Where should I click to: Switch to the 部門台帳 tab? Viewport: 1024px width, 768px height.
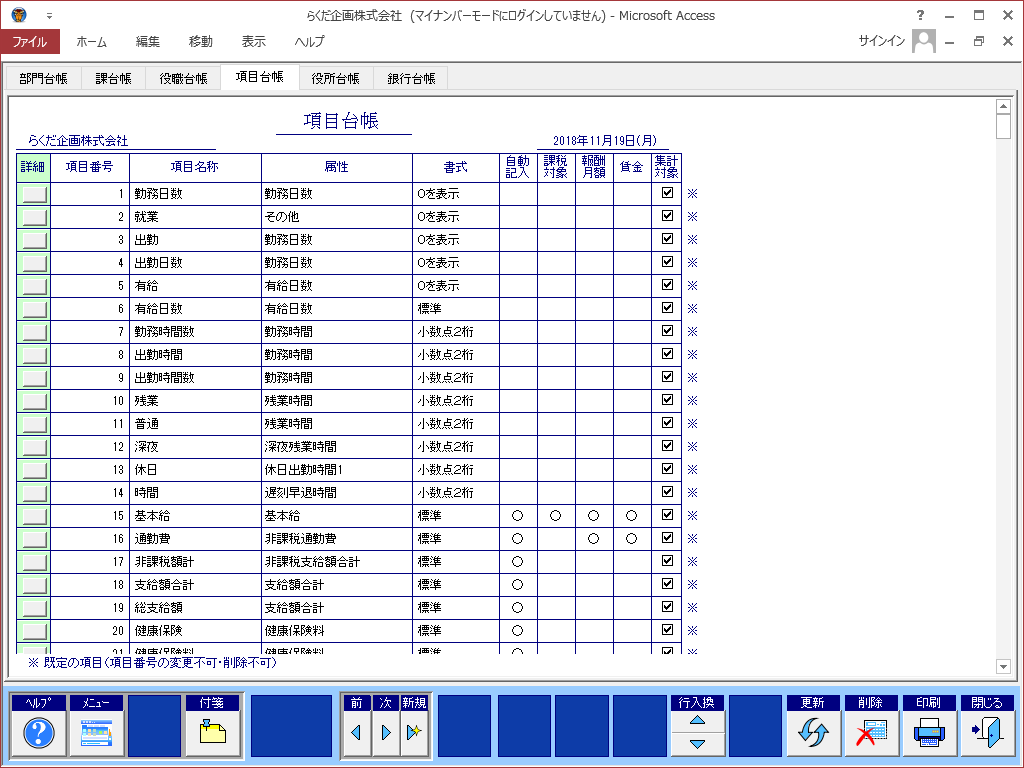point(43,78)
